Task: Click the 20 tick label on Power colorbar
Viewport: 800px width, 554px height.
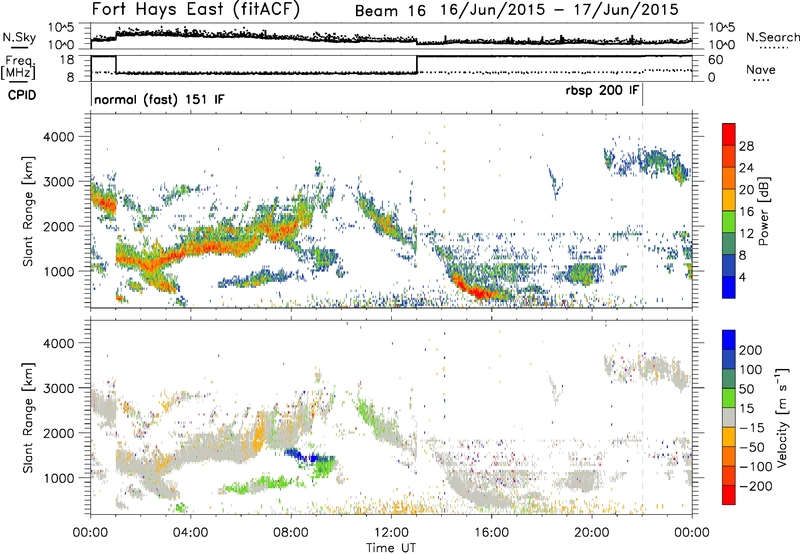Action: [747, 190]
